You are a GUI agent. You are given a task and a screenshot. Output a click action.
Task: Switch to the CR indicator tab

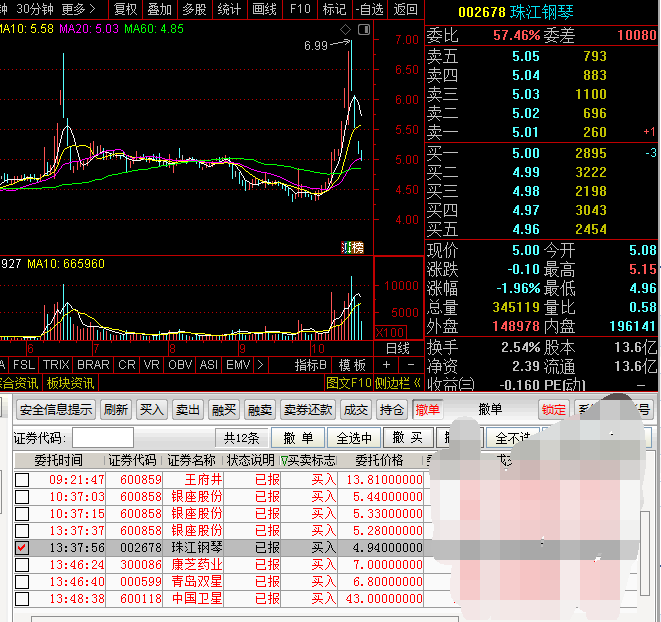[x=126, y=365]
